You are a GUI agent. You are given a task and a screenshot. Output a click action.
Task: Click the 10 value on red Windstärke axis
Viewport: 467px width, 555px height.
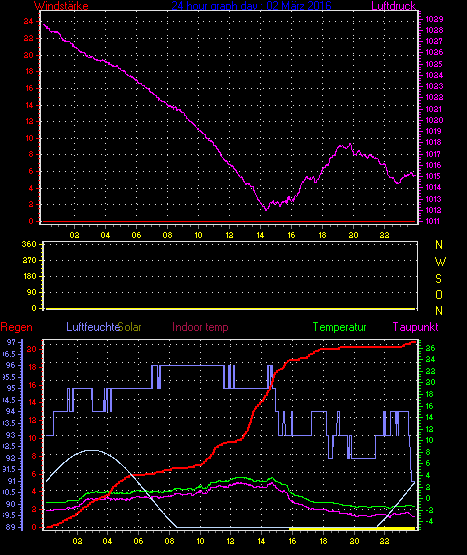[x=29, y=138]
